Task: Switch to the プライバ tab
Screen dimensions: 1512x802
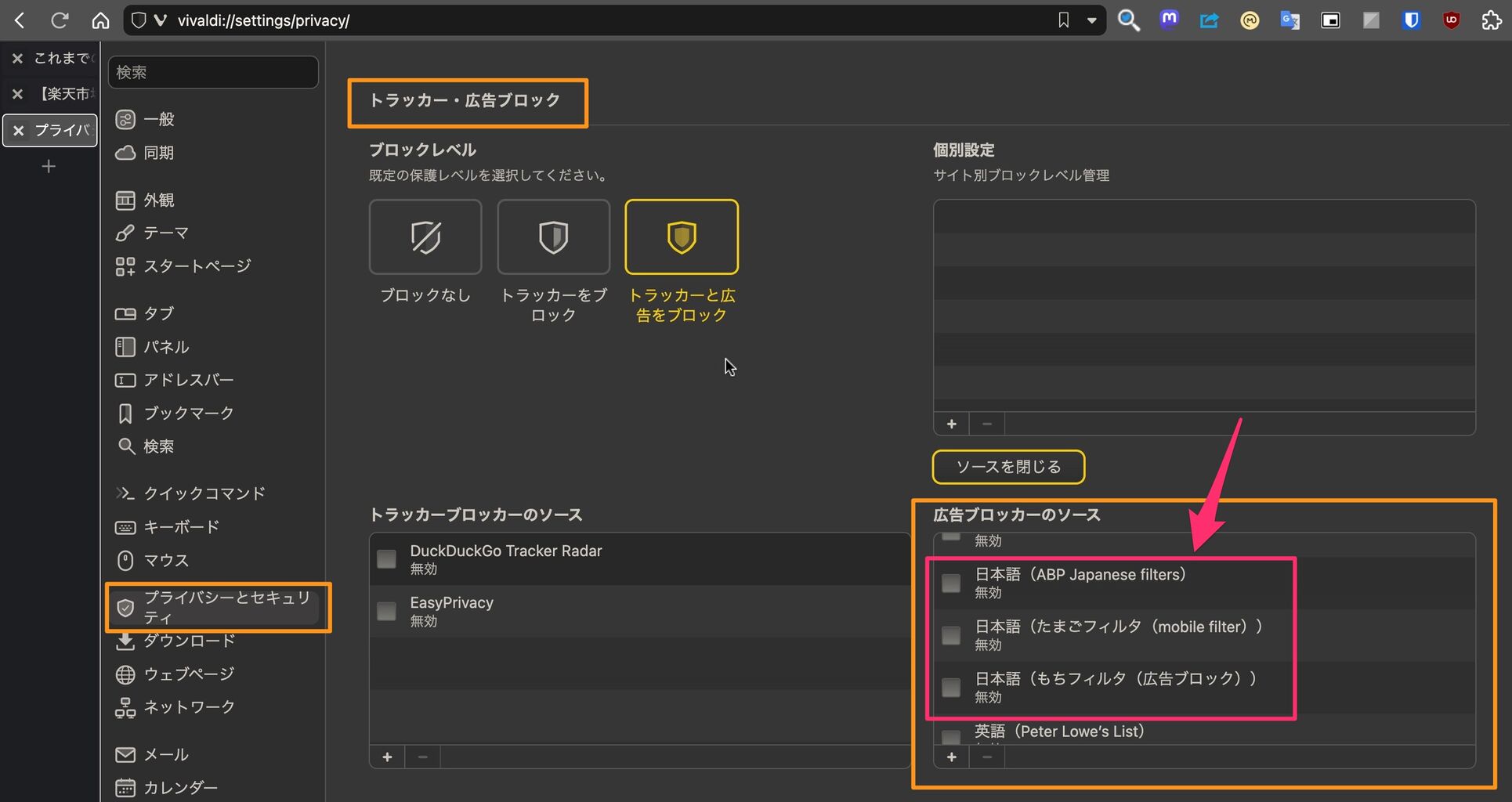Action: [50, 130]
